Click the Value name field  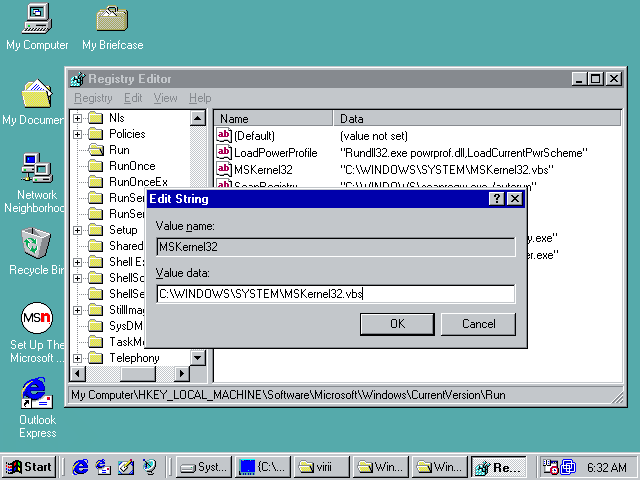pyautogui.click(x=336, y=247)
